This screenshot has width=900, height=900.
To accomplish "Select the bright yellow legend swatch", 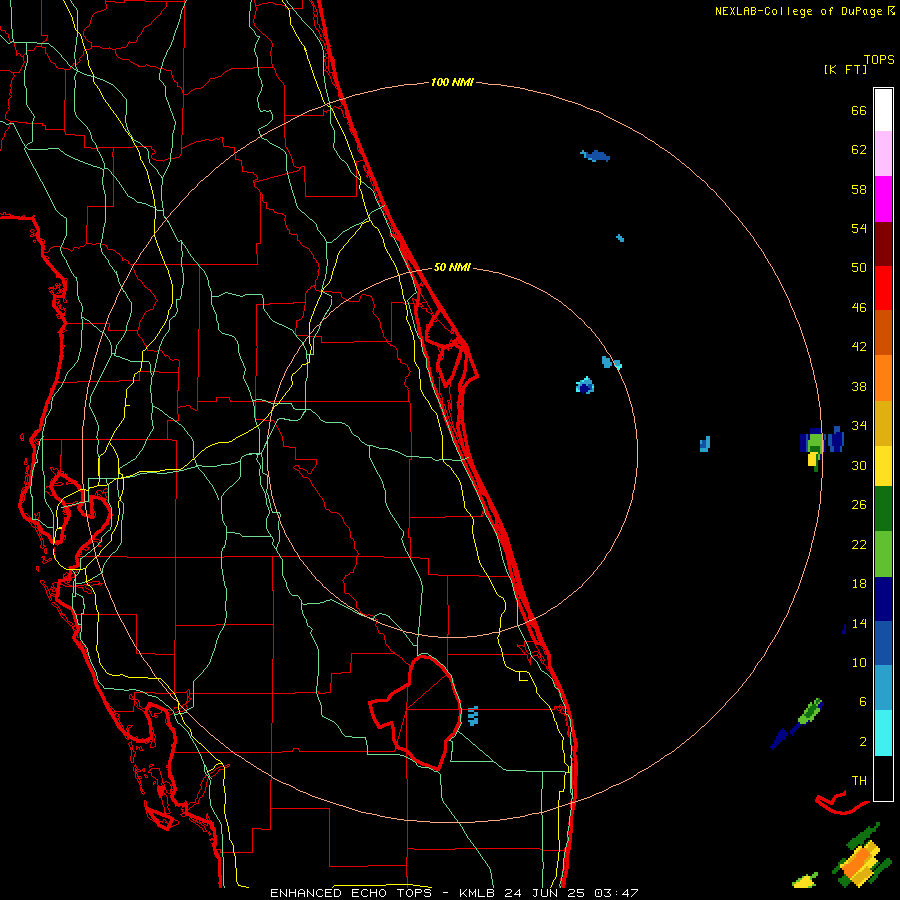I will coord(883,465).
